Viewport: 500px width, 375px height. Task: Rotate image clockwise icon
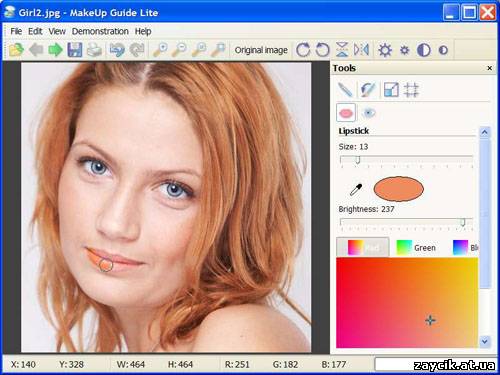303,50
